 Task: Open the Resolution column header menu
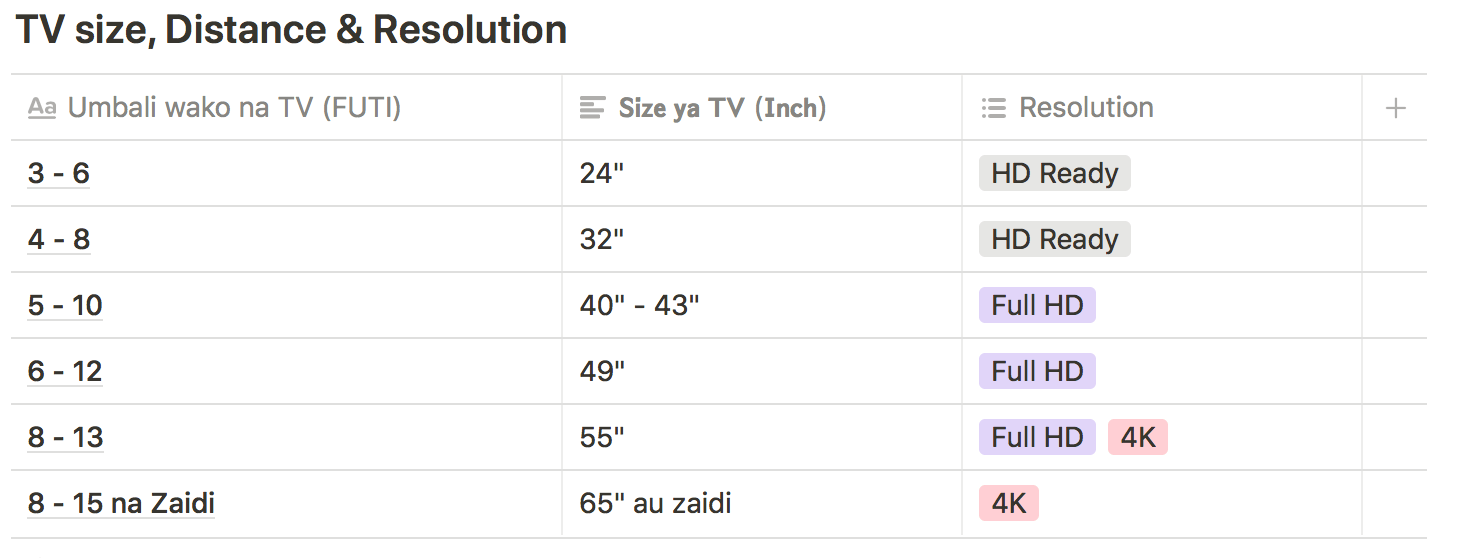(1162, 108)
